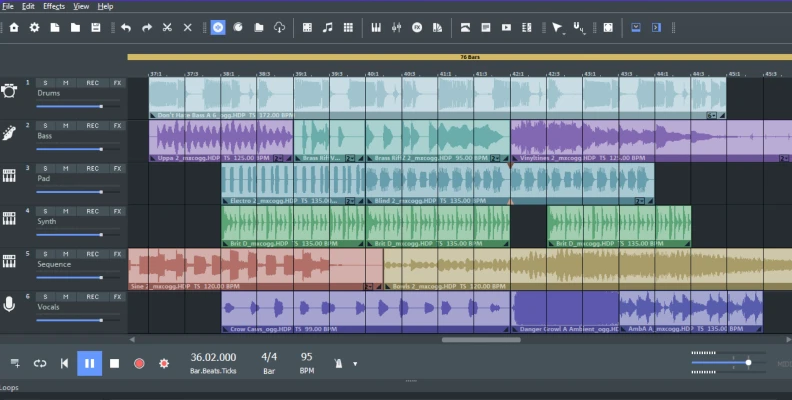This screenshot has height=400, width=792.
Task: Open the piano keyboard icon in toolbar
Action: tap(377, 27)
